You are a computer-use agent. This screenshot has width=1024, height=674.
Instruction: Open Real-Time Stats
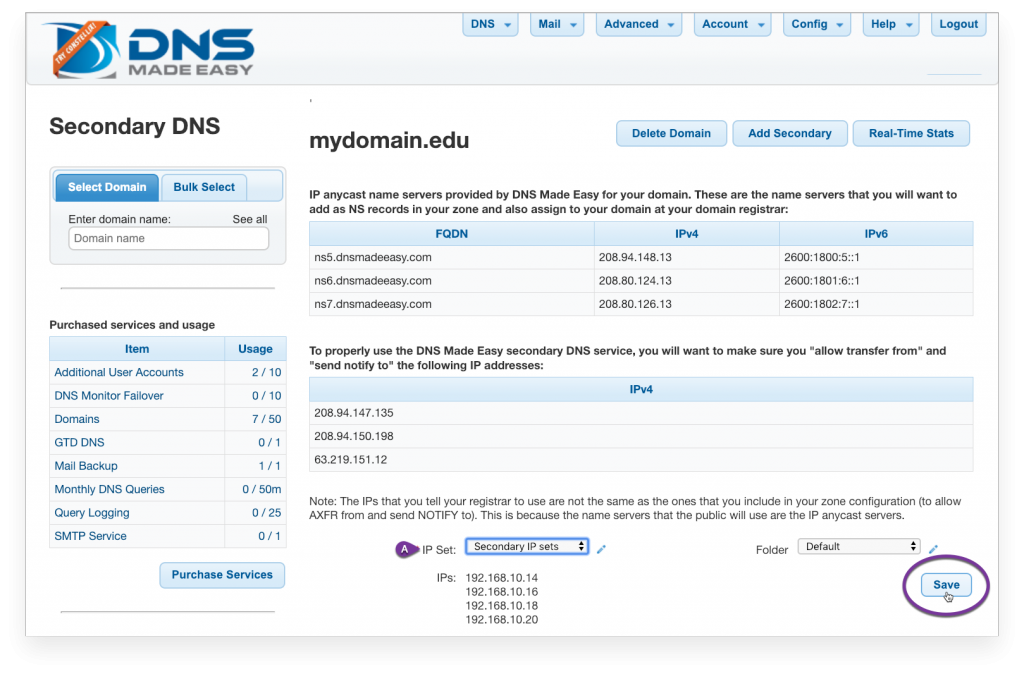pos(911,133)
